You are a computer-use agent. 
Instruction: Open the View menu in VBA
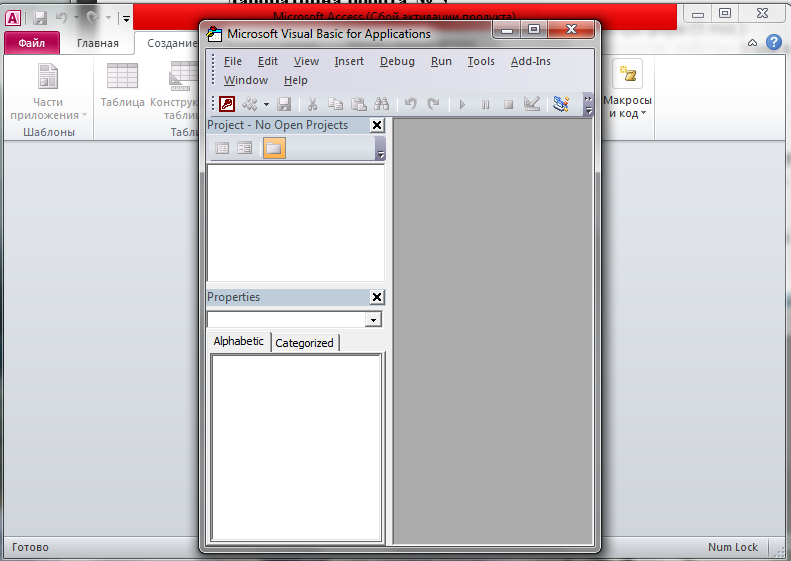click(306, 61)
